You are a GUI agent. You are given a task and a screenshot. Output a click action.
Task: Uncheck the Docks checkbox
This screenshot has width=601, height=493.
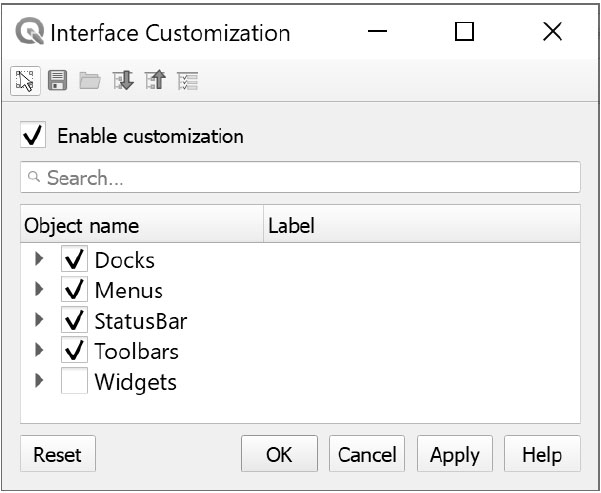click(74, 260)
